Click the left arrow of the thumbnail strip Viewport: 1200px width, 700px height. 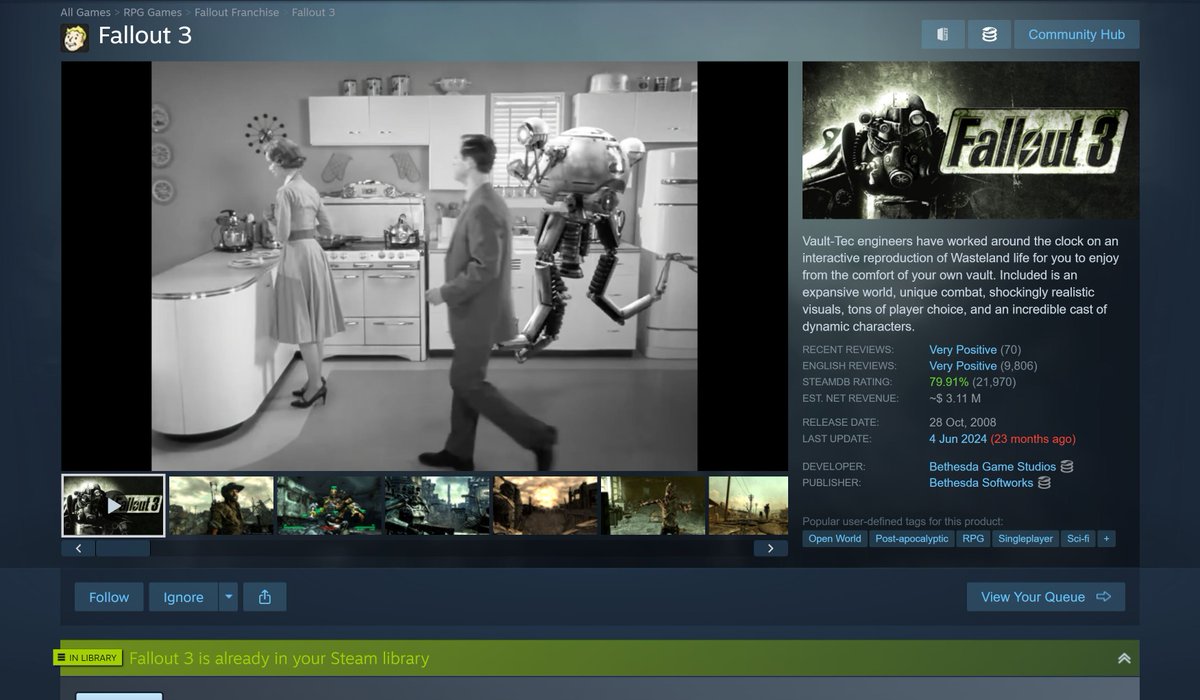click(x=78, y=548)
